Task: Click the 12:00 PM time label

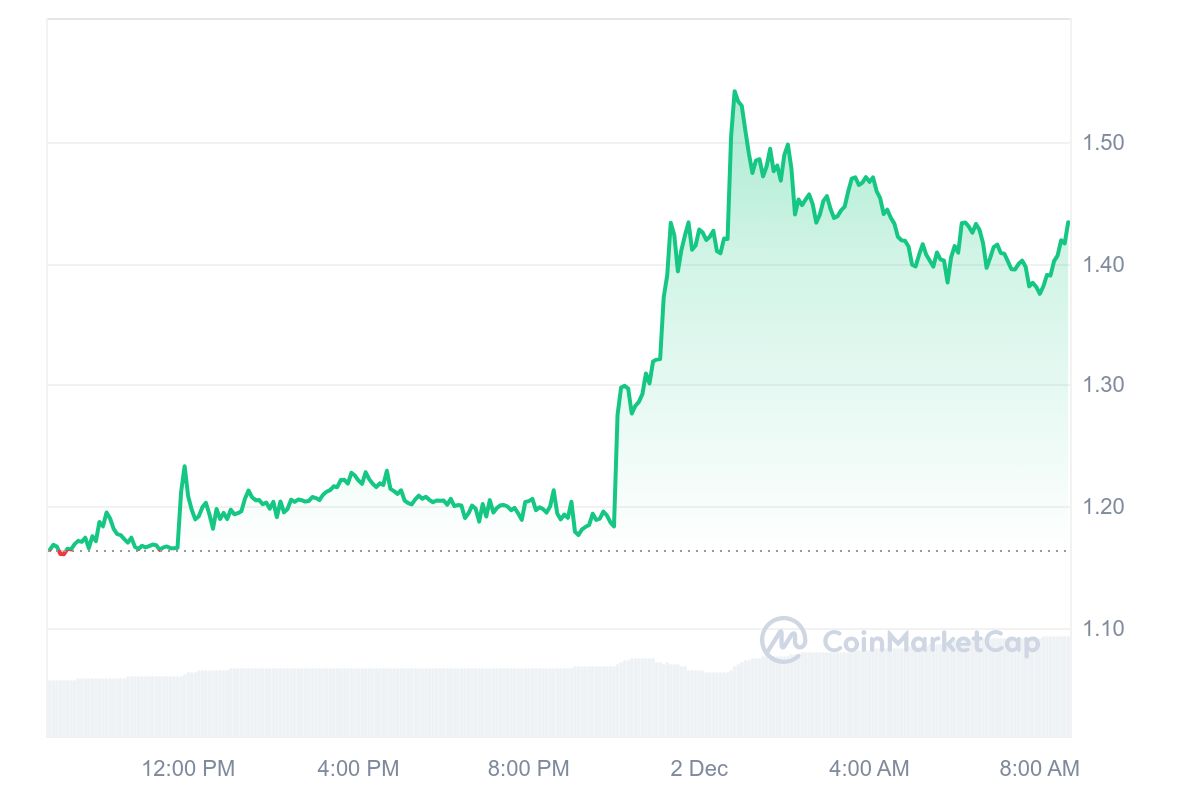Action: (188, 769)
